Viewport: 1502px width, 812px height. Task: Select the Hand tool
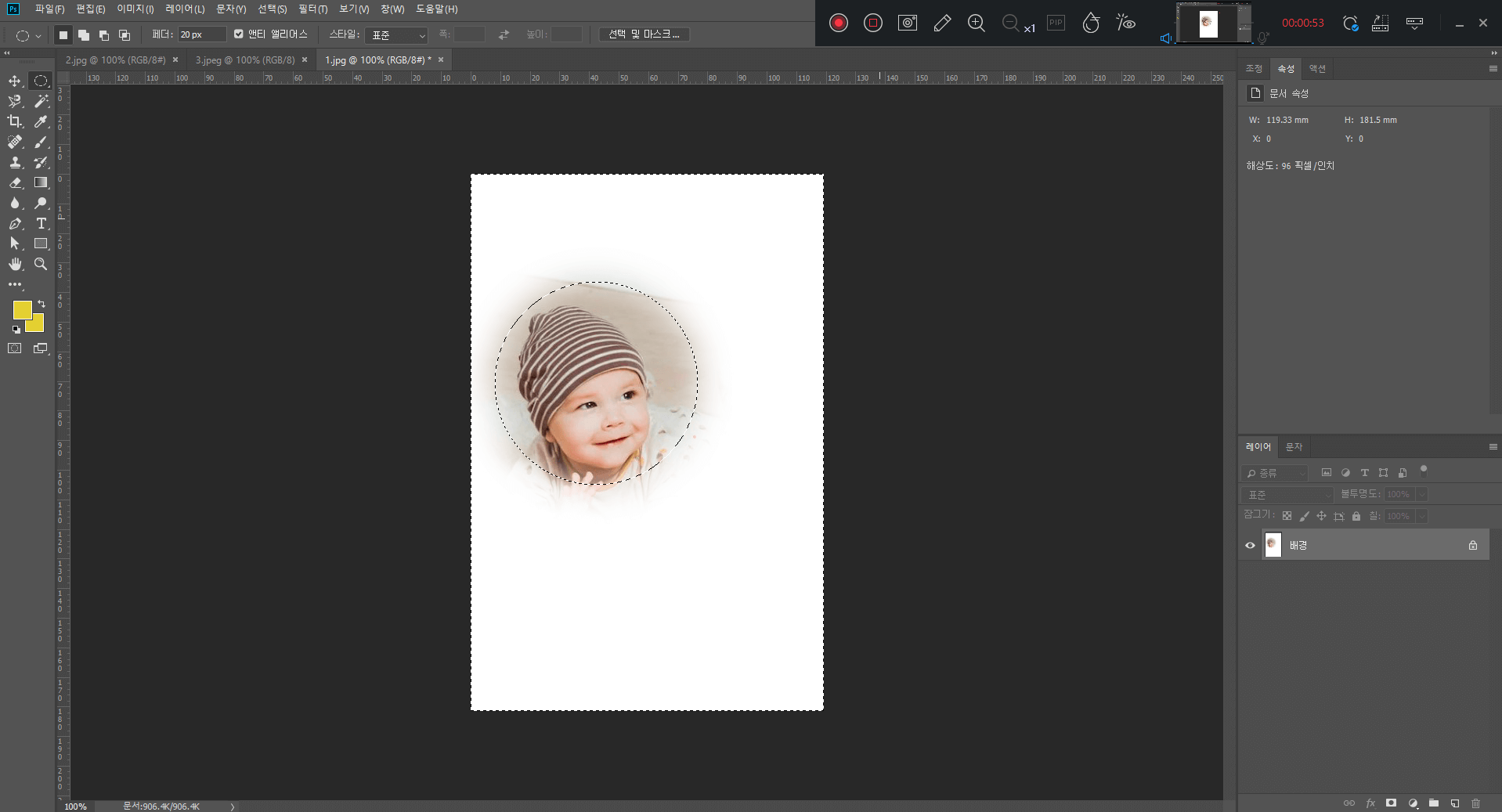[x=15, y=264]
